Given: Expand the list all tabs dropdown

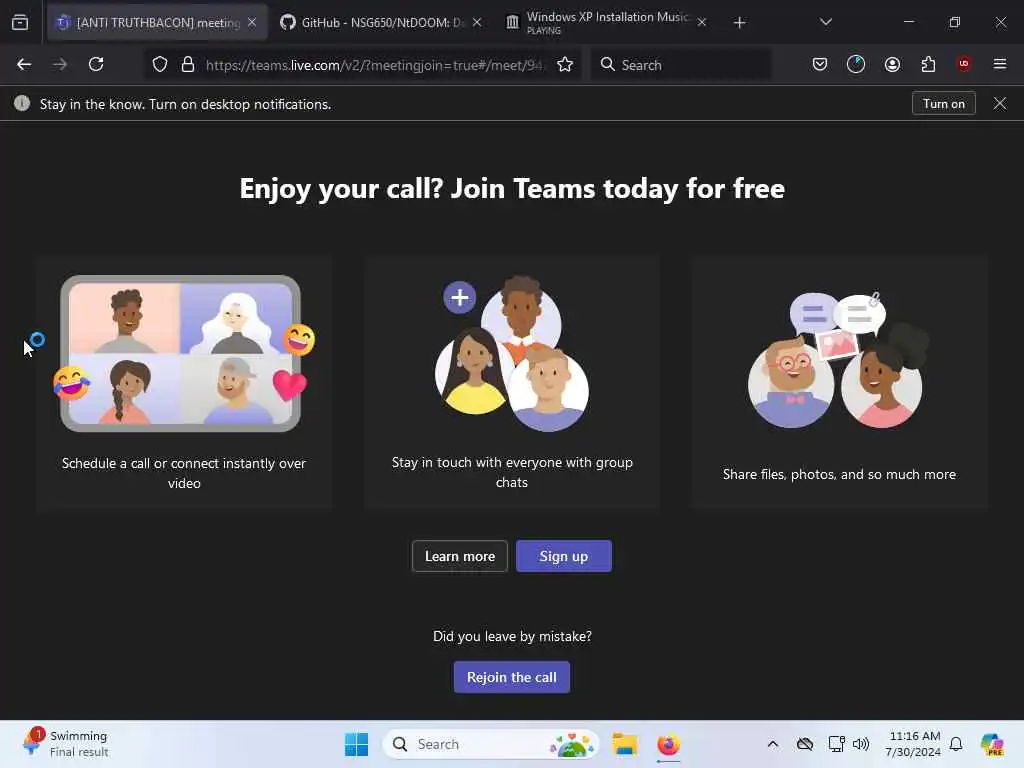Looking at the screenshot, I should [825, 22].
